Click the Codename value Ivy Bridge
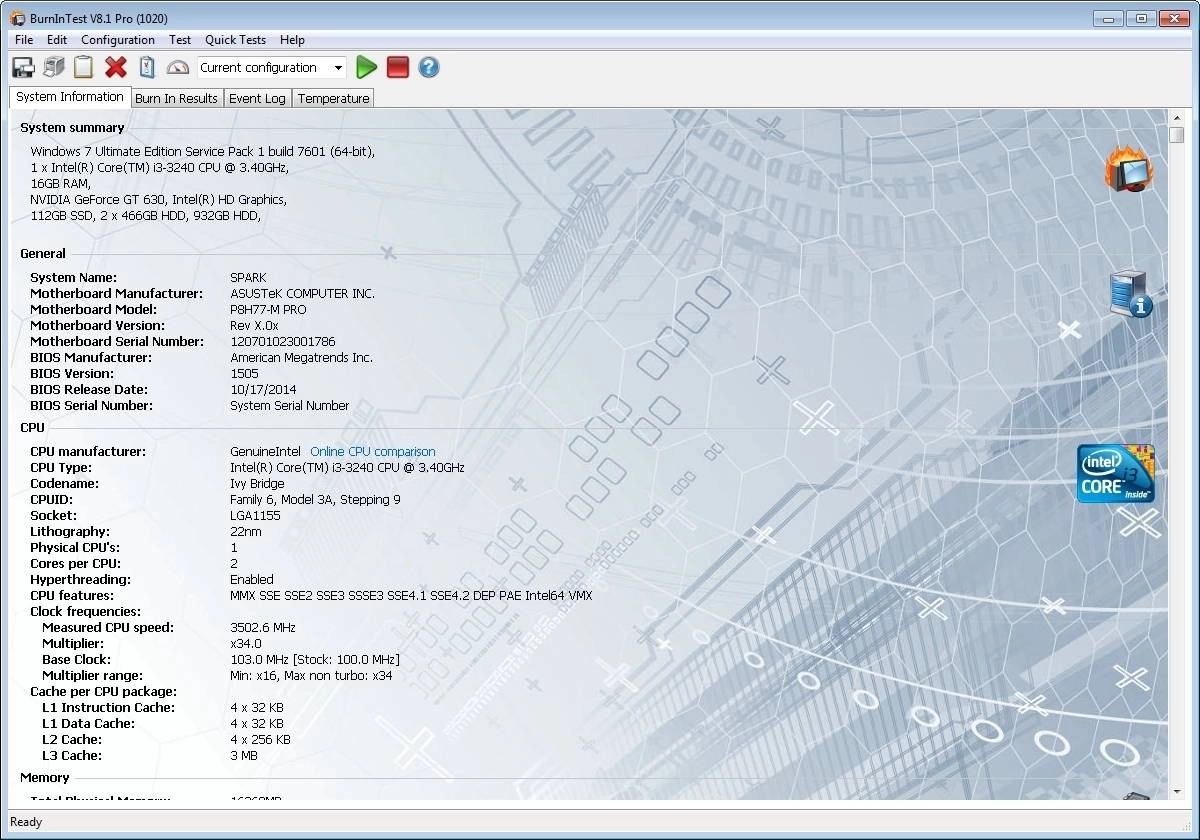This screenshot has height=840, width=1200. tap(257, 484)
